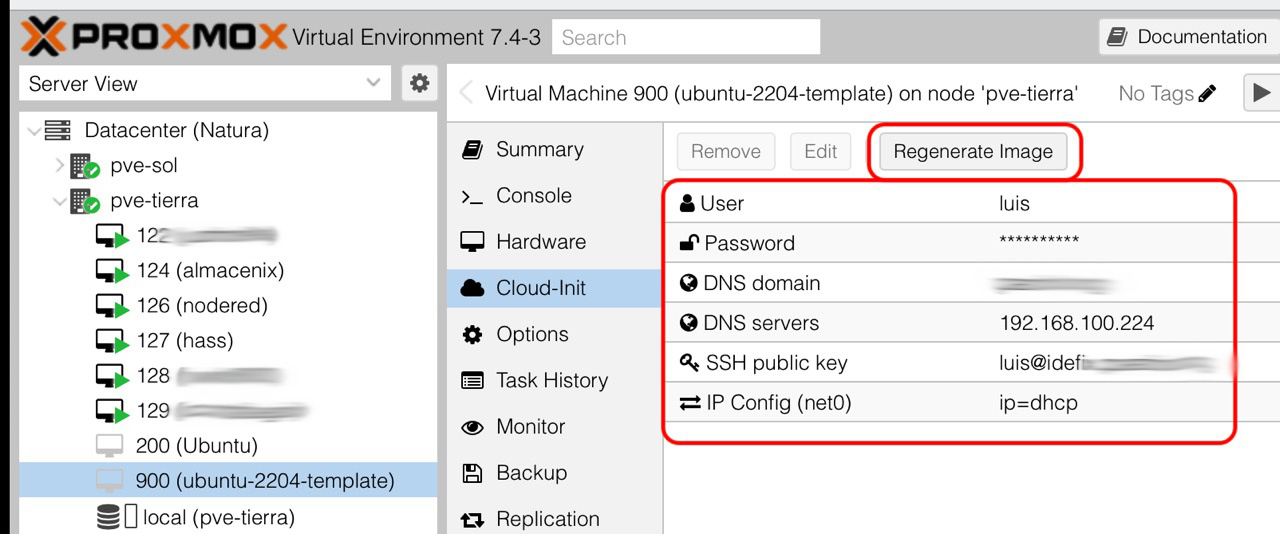
Task: Open the Replication tab
Action: click(548, 519)
